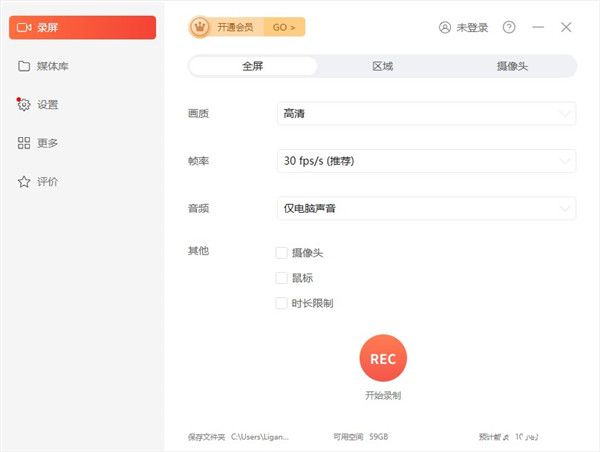Screen dimensions: 600x452
Task: Open help via the question mark icon
Action: 509,28
